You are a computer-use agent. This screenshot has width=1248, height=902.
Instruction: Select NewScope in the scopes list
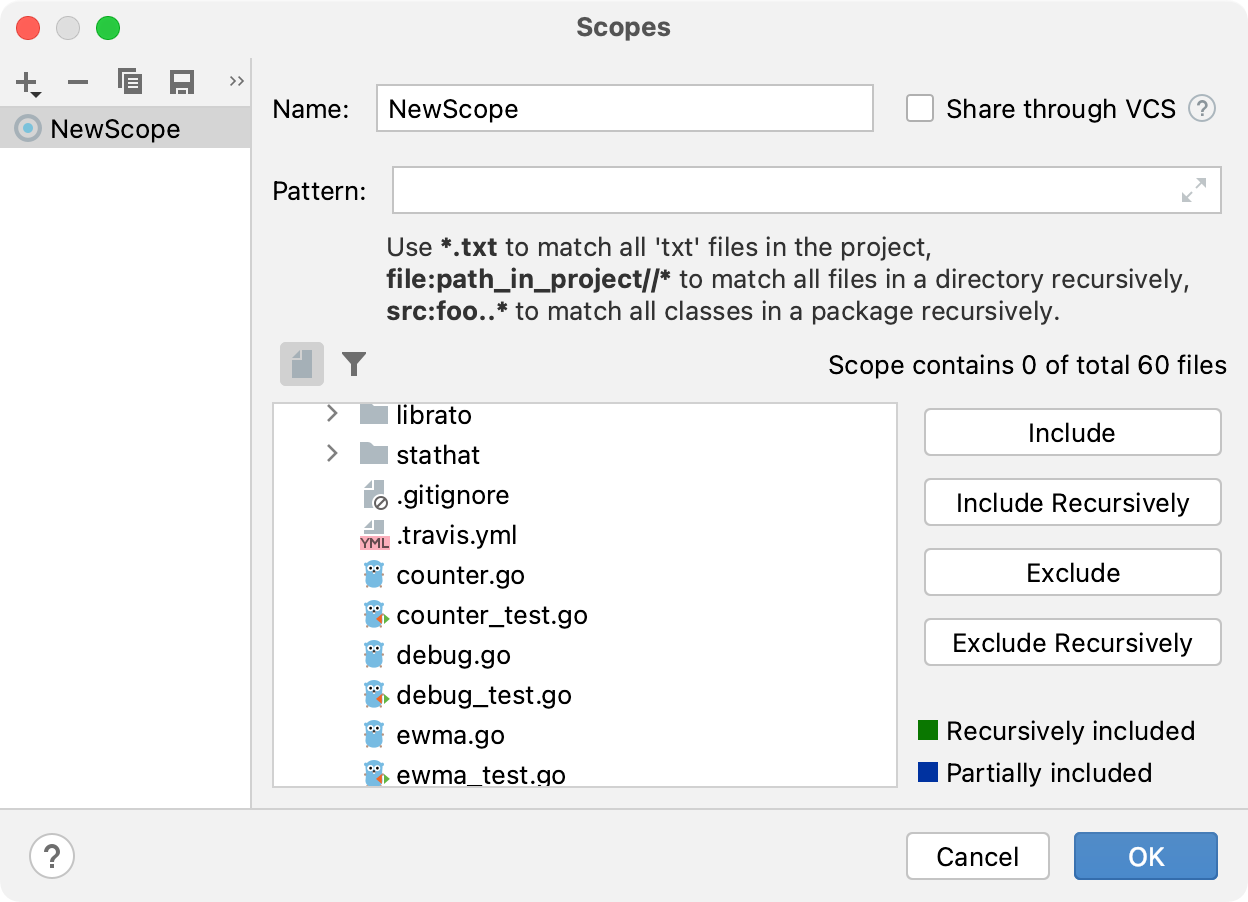tap(115, 129)
